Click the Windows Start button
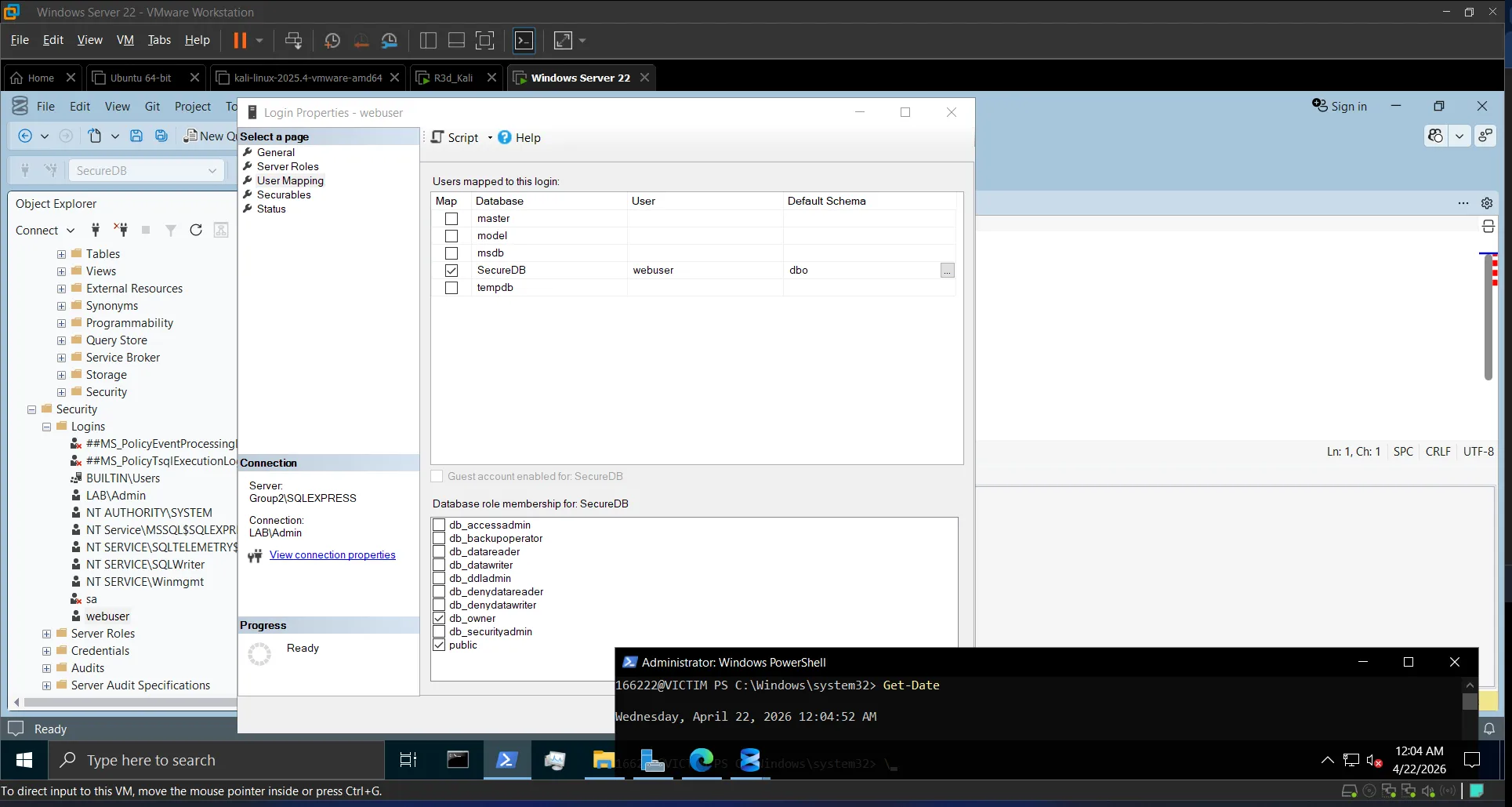1512x807 pixels. [x=24, y=760]
